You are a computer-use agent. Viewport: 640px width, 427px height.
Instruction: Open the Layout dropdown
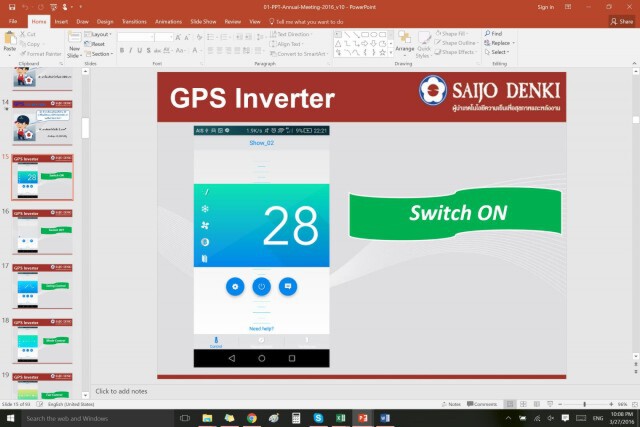98,34
